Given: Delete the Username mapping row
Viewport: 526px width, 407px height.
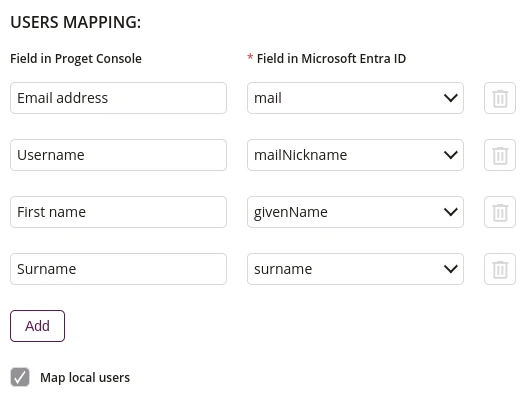Looking at the screenshot, I should [499, 155].
